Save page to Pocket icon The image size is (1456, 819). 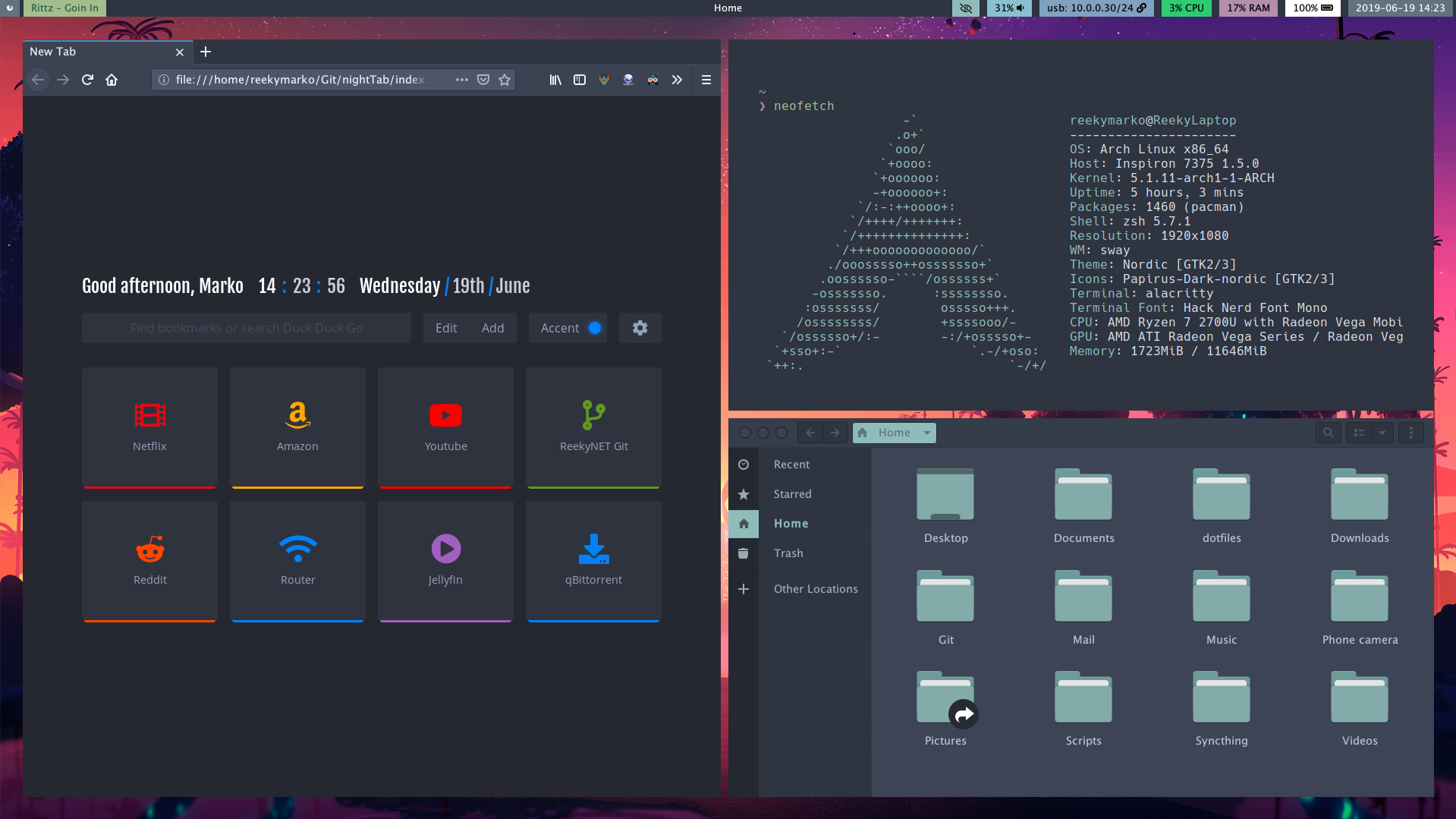[483, 80]
